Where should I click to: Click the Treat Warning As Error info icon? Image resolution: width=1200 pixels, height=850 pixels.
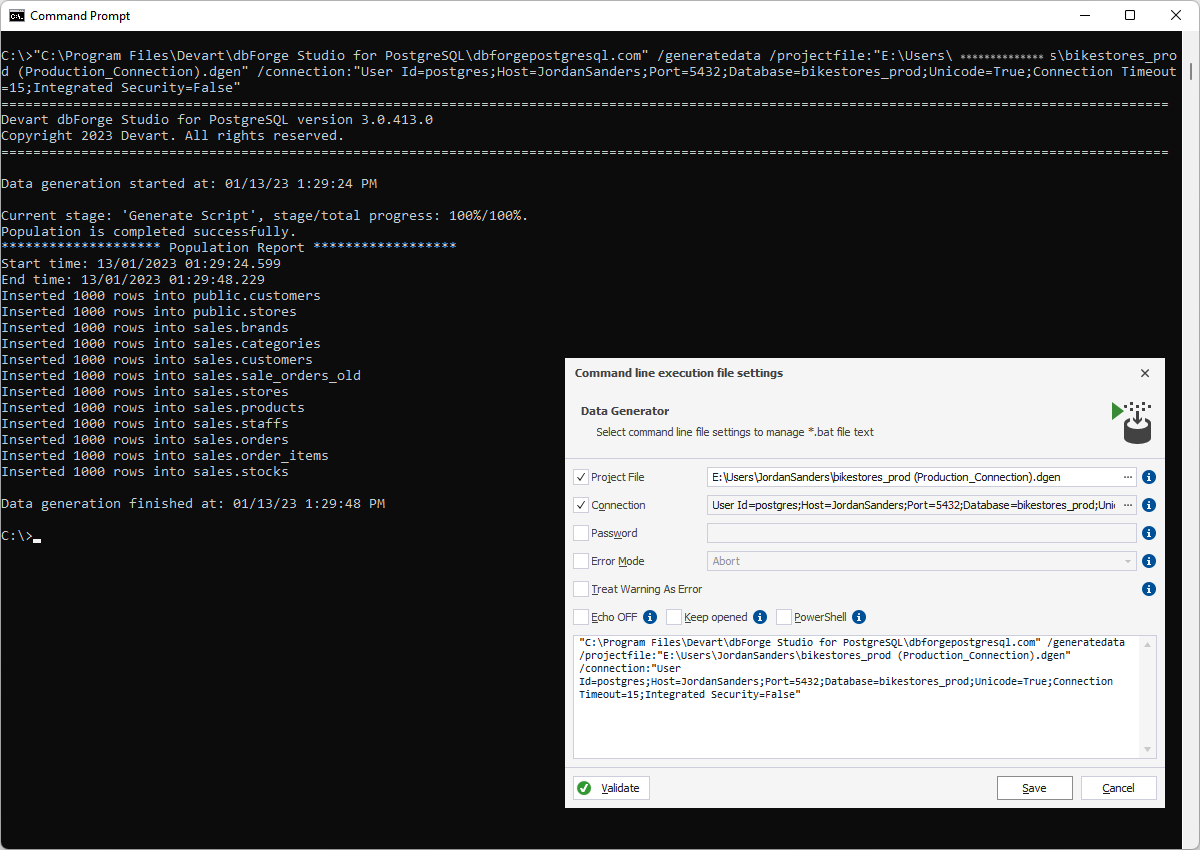1148,589
